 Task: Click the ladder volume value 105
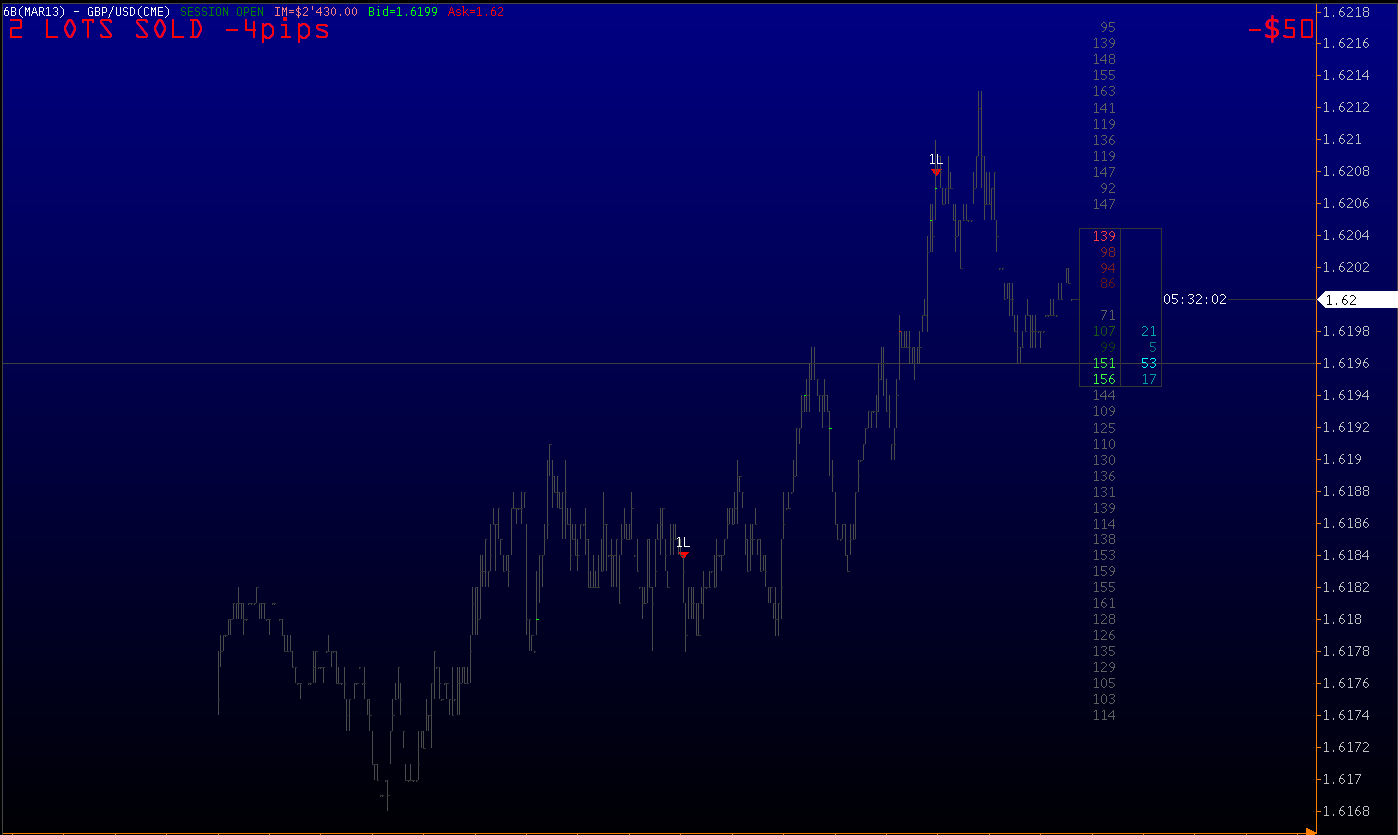click(1104, 684)
